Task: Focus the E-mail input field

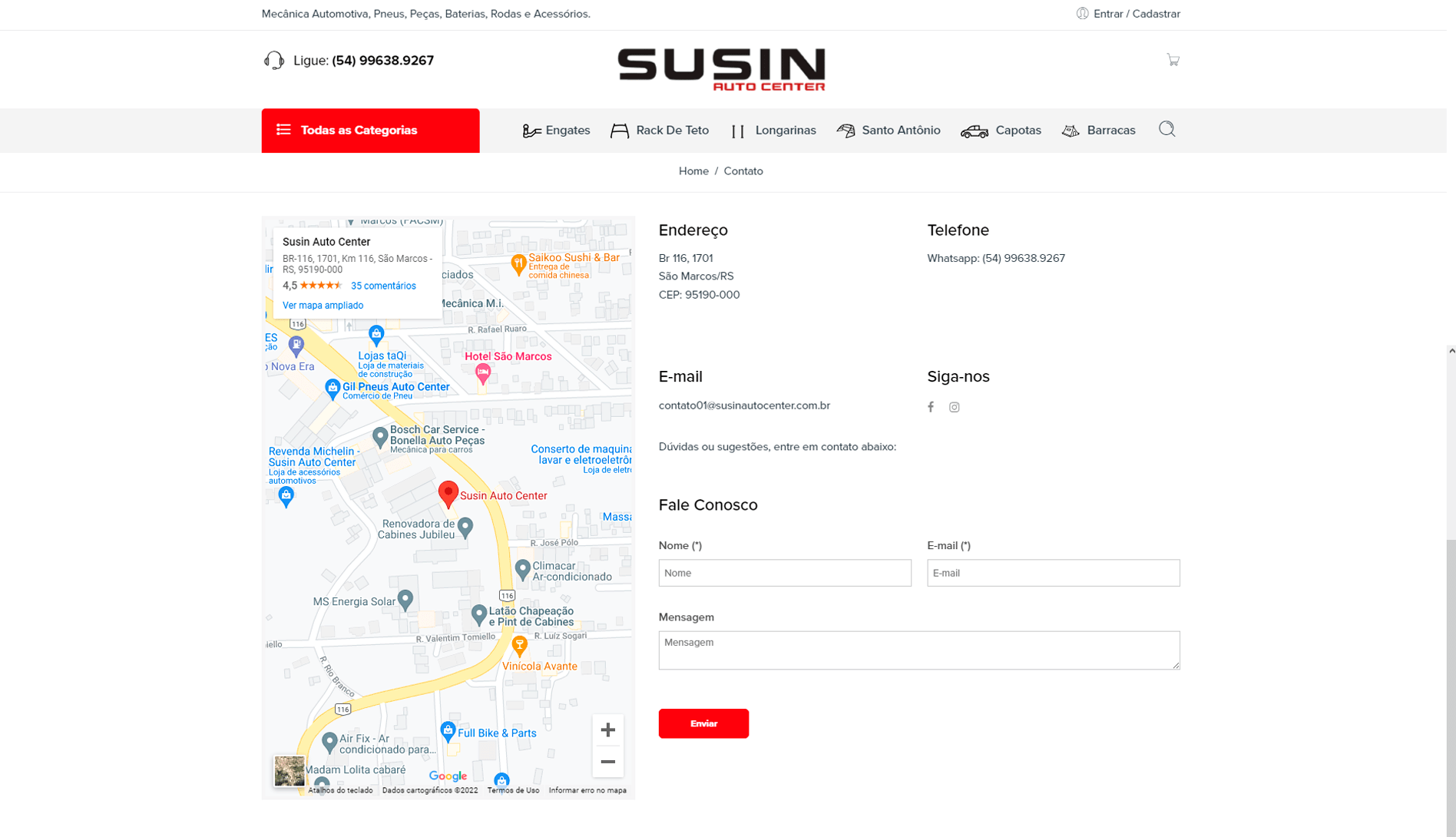Action: click(x=1053, y=573)
